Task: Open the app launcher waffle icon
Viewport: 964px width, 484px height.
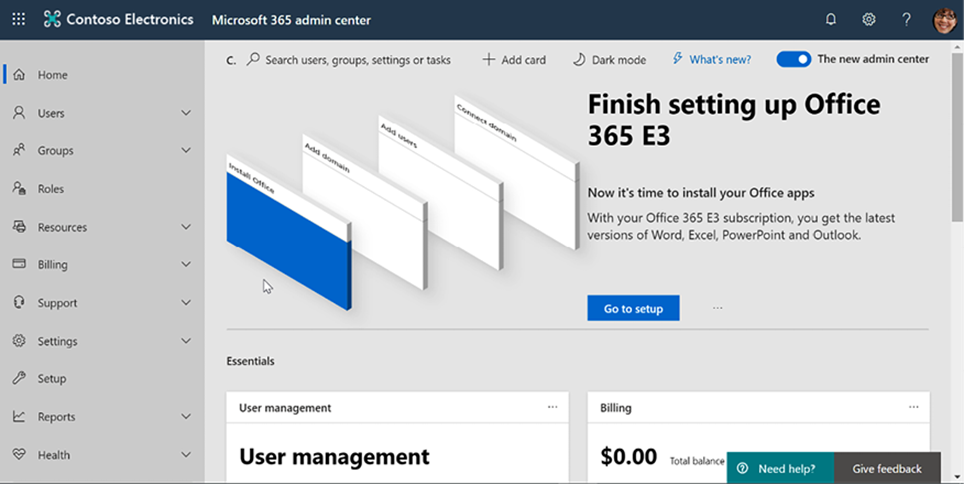Action: 19,20
